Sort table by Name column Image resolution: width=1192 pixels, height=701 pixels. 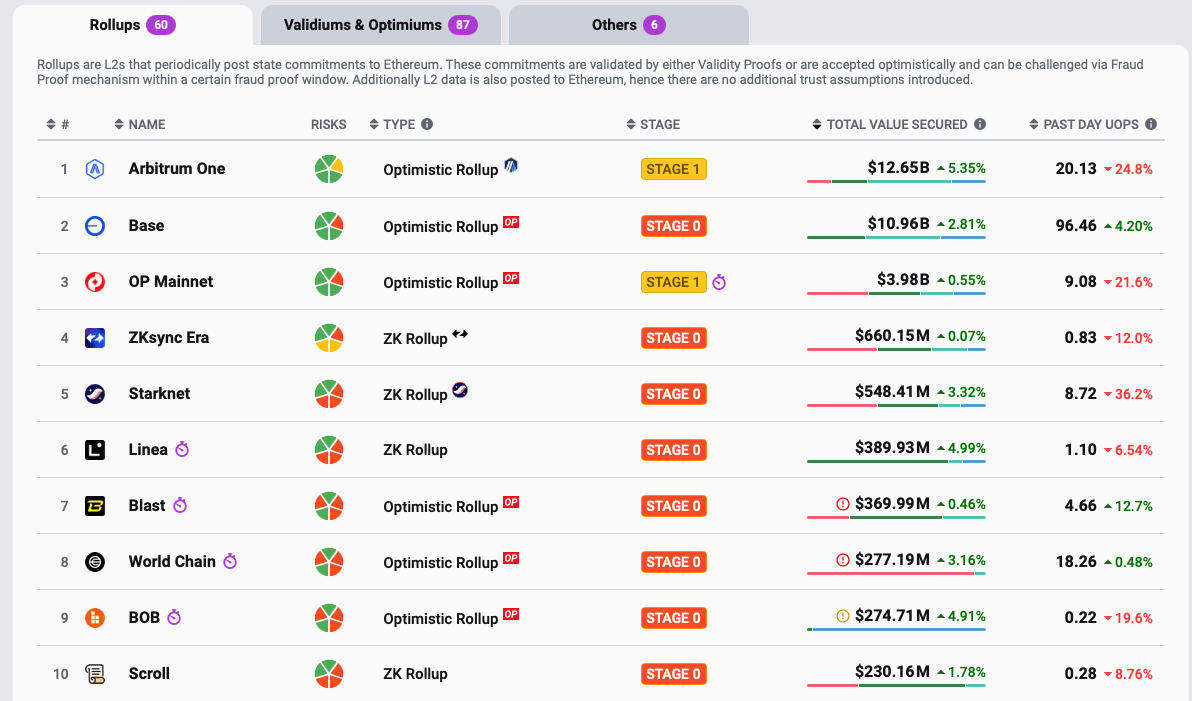tap(140, 124)
